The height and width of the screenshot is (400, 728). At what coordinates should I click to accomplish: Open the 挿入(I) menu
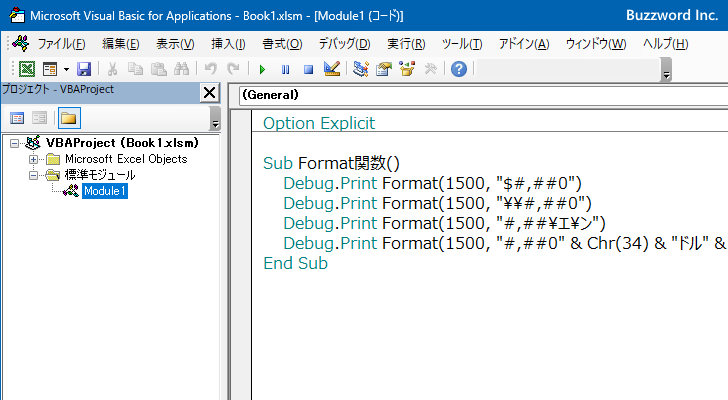[228, 44]
